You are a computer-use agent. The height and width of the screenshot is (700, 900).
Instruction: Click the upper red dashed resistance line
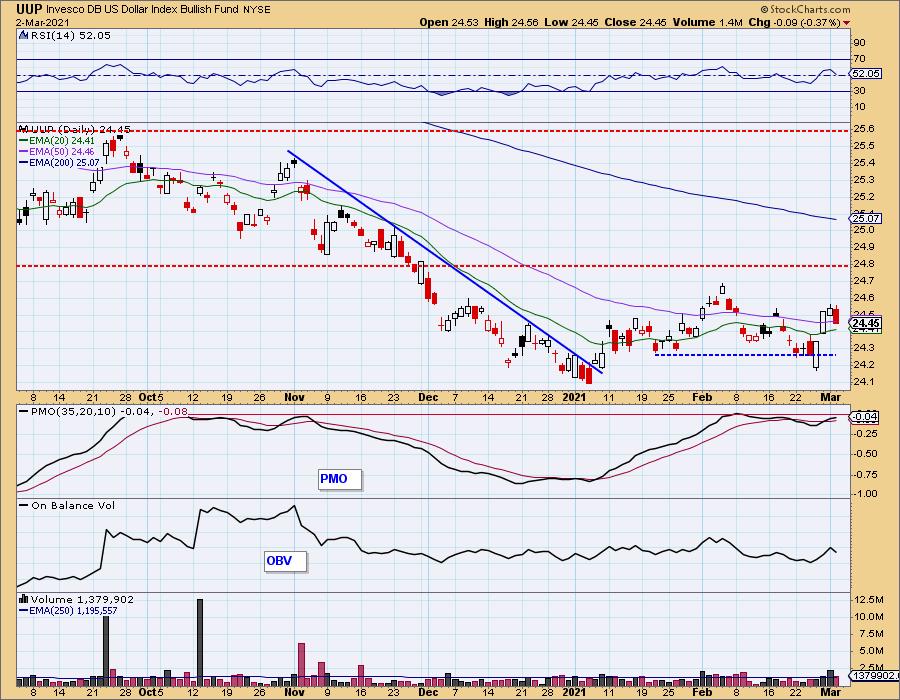433,131
